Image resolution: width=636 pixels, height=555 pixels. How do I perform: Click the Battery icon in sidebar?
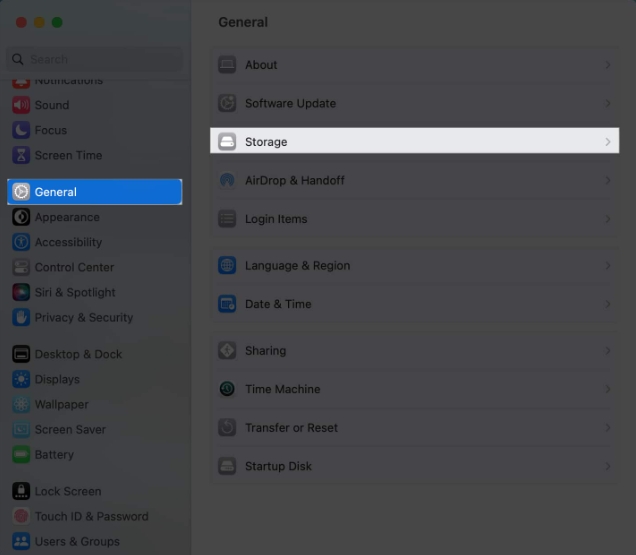coord(21,455)
